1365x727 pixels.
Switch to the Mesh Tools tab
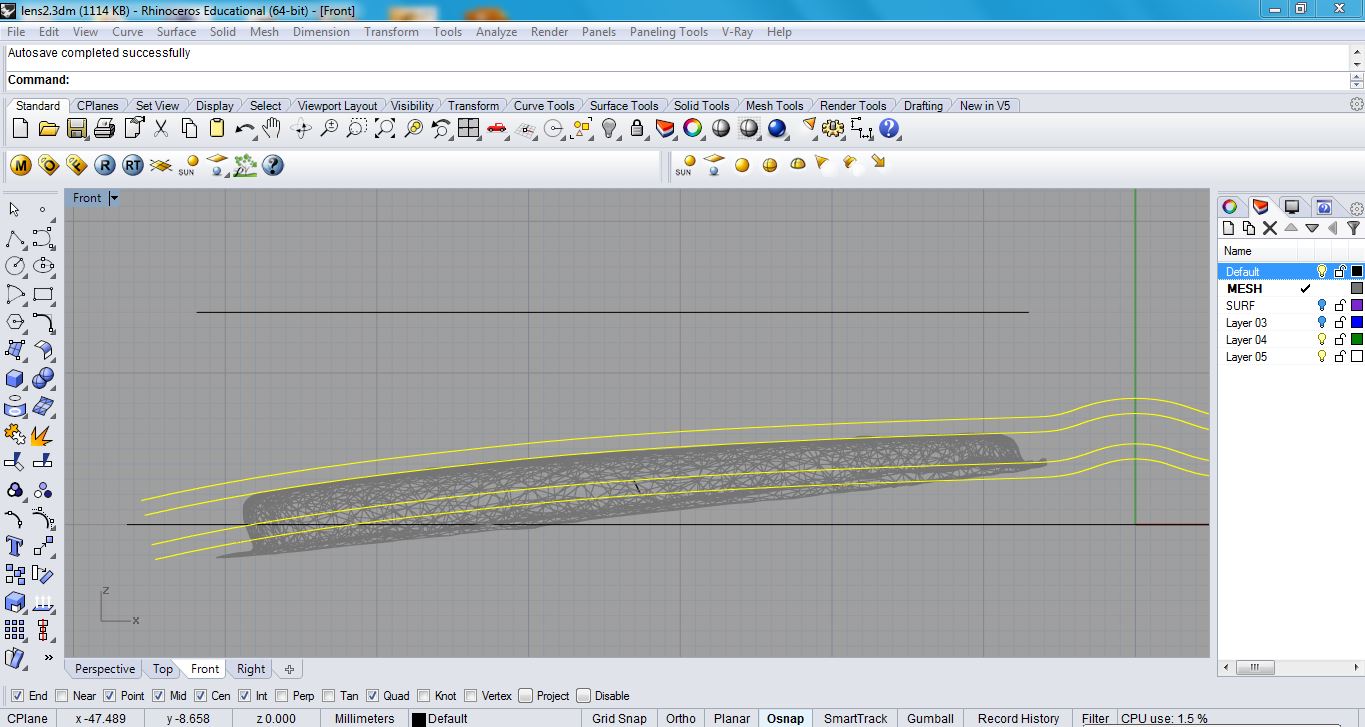pos(774,106)
